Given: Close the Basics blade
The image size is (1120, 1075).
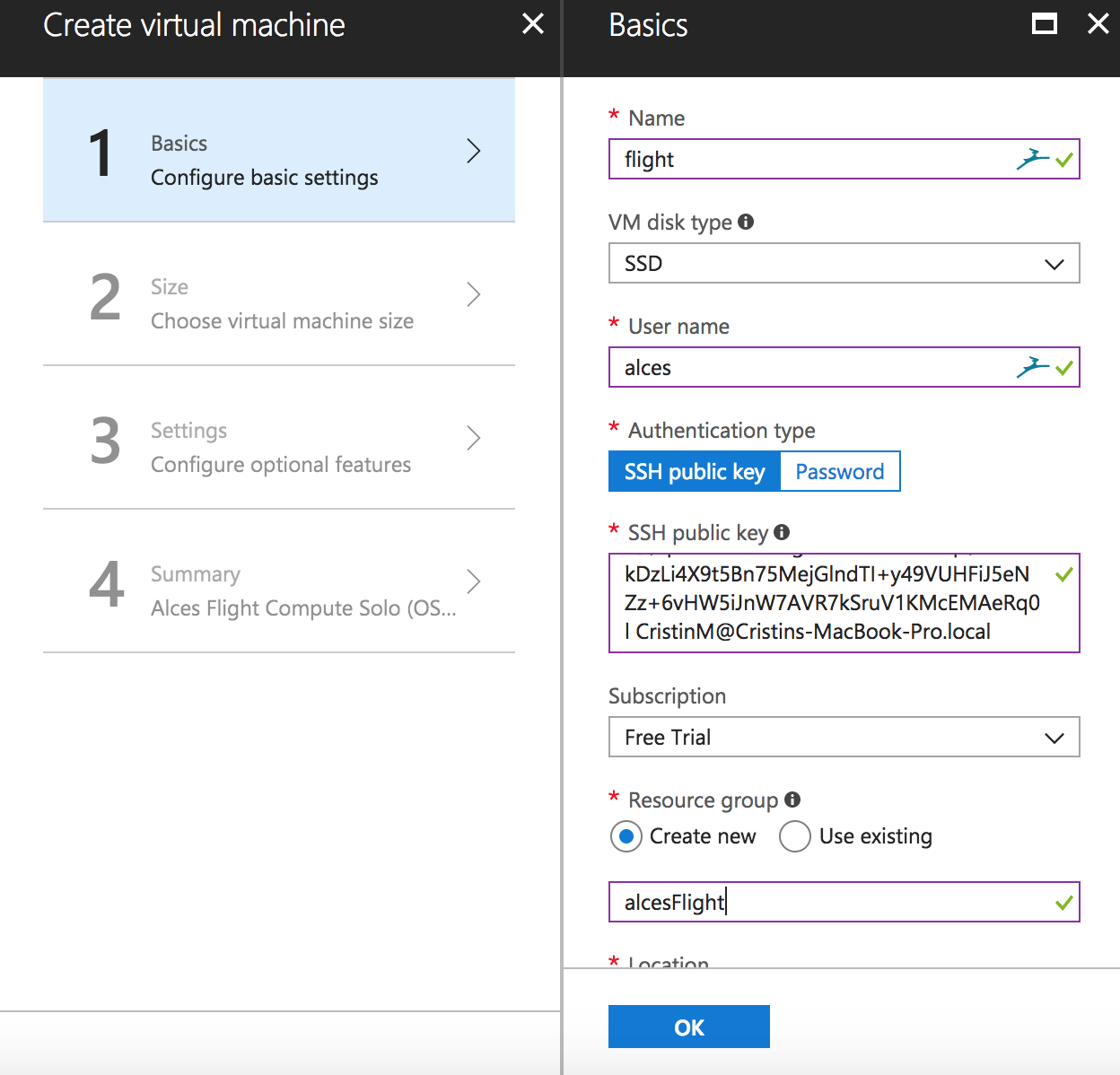Looking at the screenshot, I should click(1098, 24).
